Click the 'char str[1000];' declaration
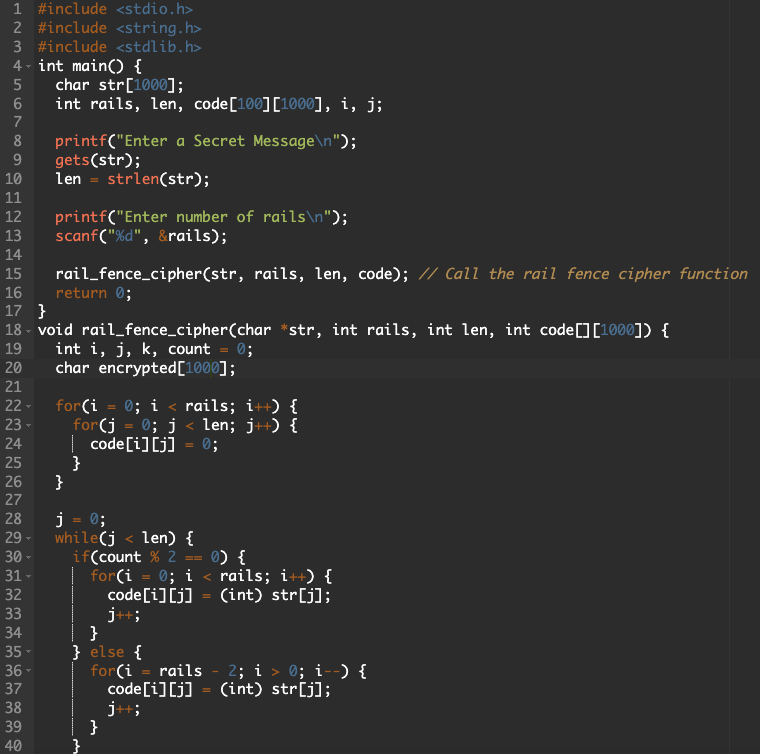This screenshot has height=754, width=760. pyautogui.click(x=119, y=85)
